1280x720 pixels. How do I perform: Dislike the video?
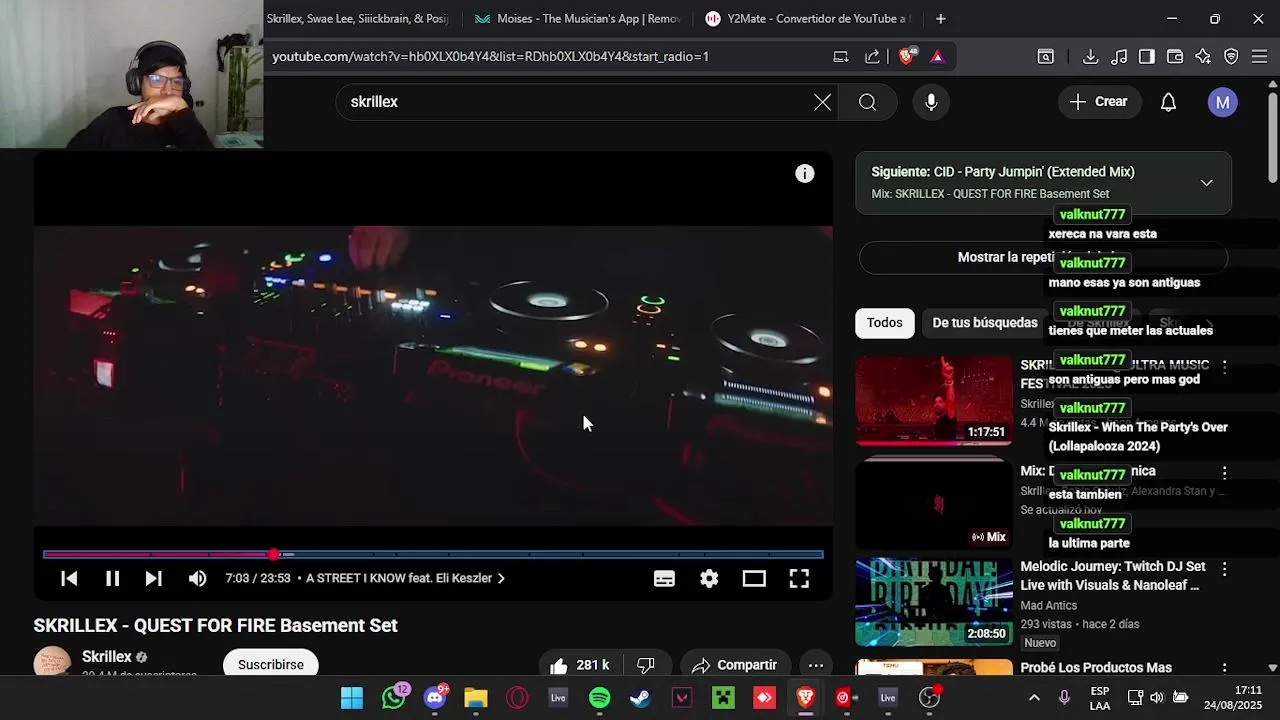[x=646, y=665]
